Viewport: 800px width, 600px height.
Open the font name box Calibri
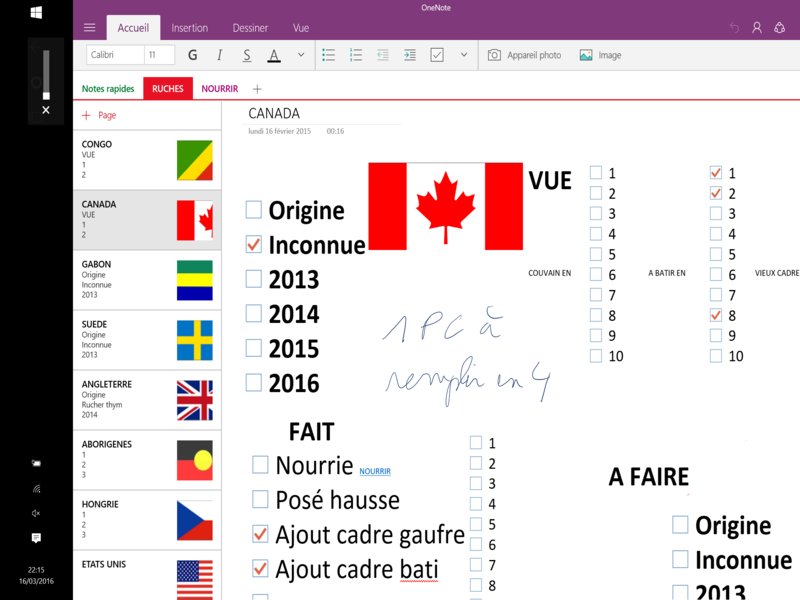tap(114, 55)
